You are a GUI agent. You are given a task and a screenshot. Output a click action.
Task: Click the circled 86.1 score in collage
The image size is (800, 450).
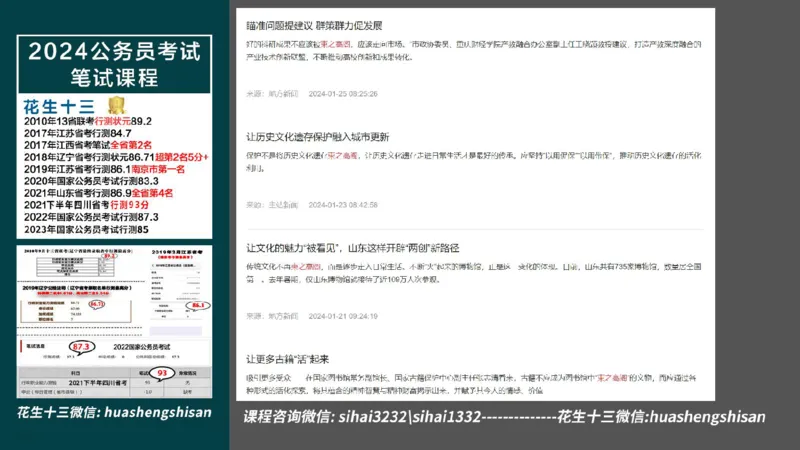[198, 305]
